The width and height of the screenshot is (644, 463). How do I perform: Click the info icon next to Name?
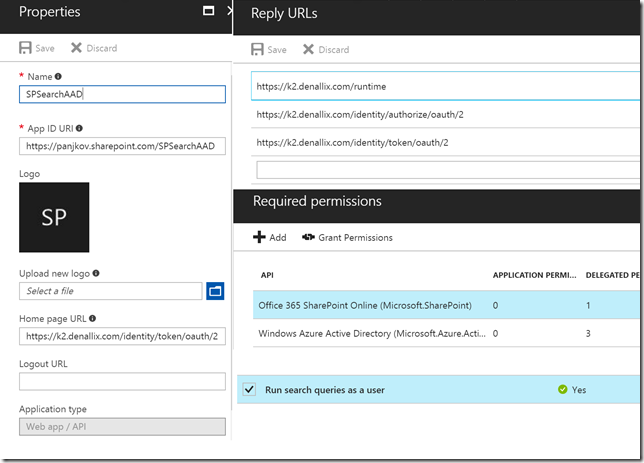(x=58, y=76)
